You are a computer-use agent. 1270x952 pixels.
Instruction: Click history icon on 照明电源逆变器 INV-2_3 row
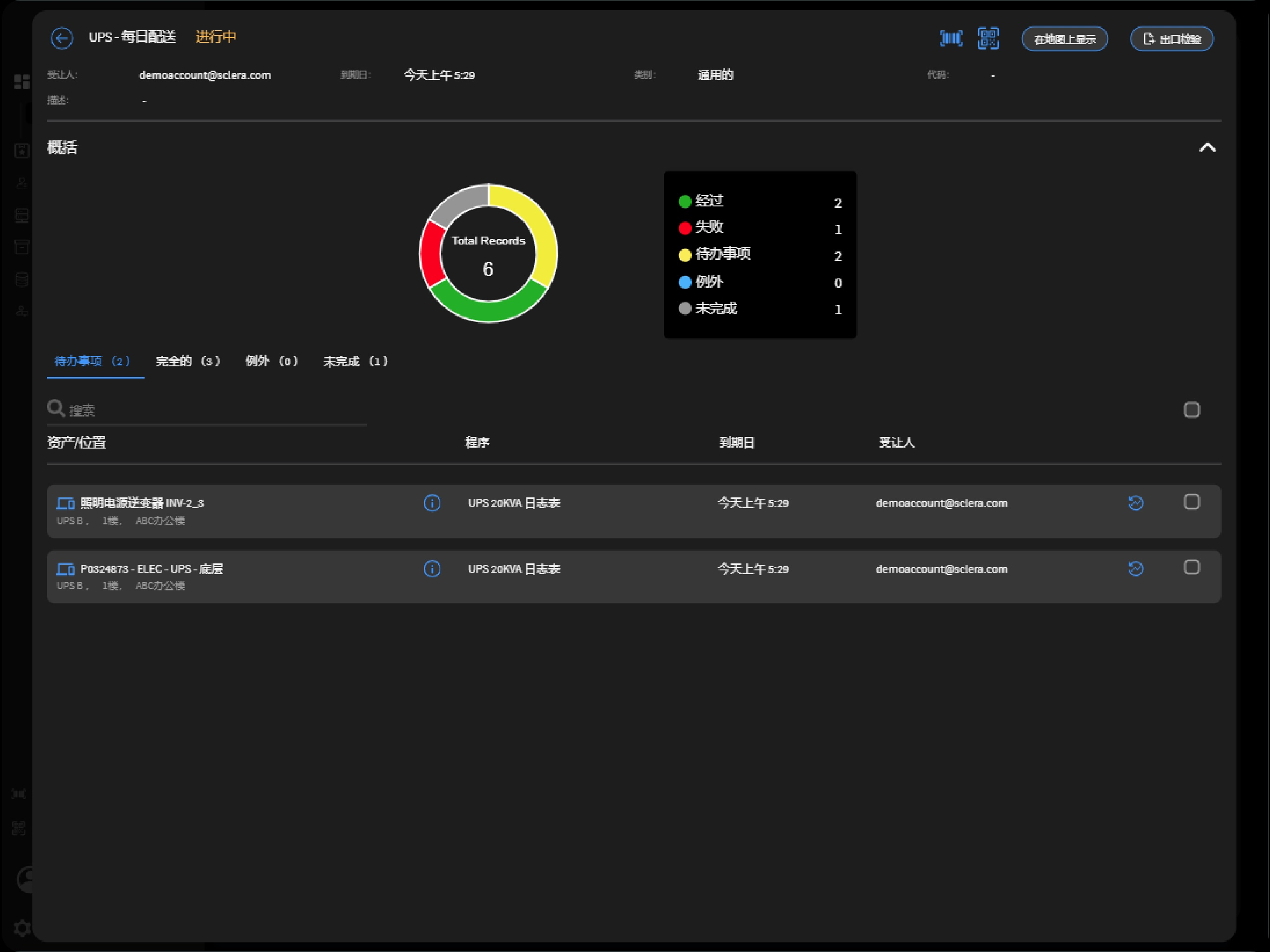(1136, 503)
